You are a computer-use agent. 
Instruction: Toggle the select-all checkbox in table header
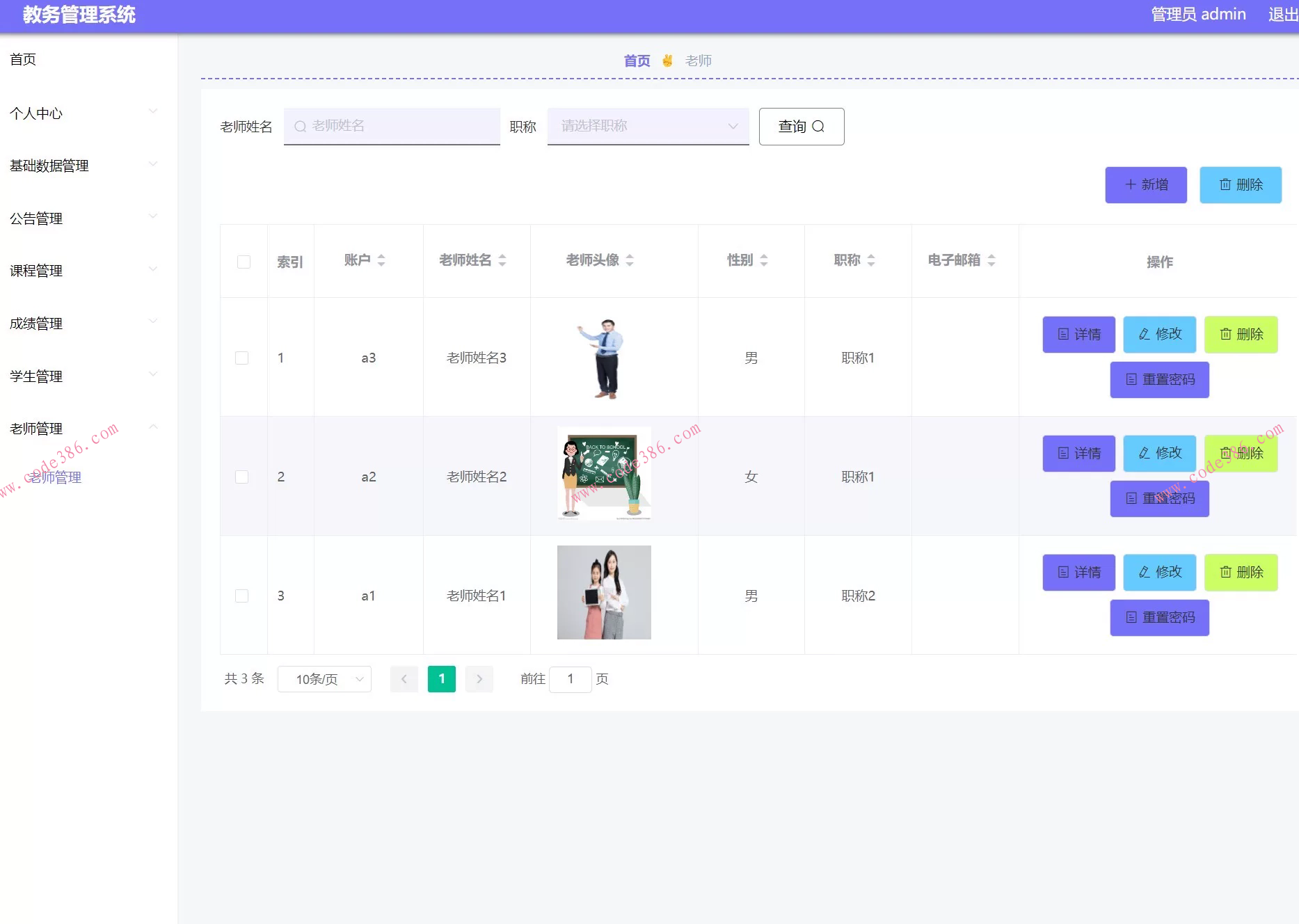tap(244, 262)
